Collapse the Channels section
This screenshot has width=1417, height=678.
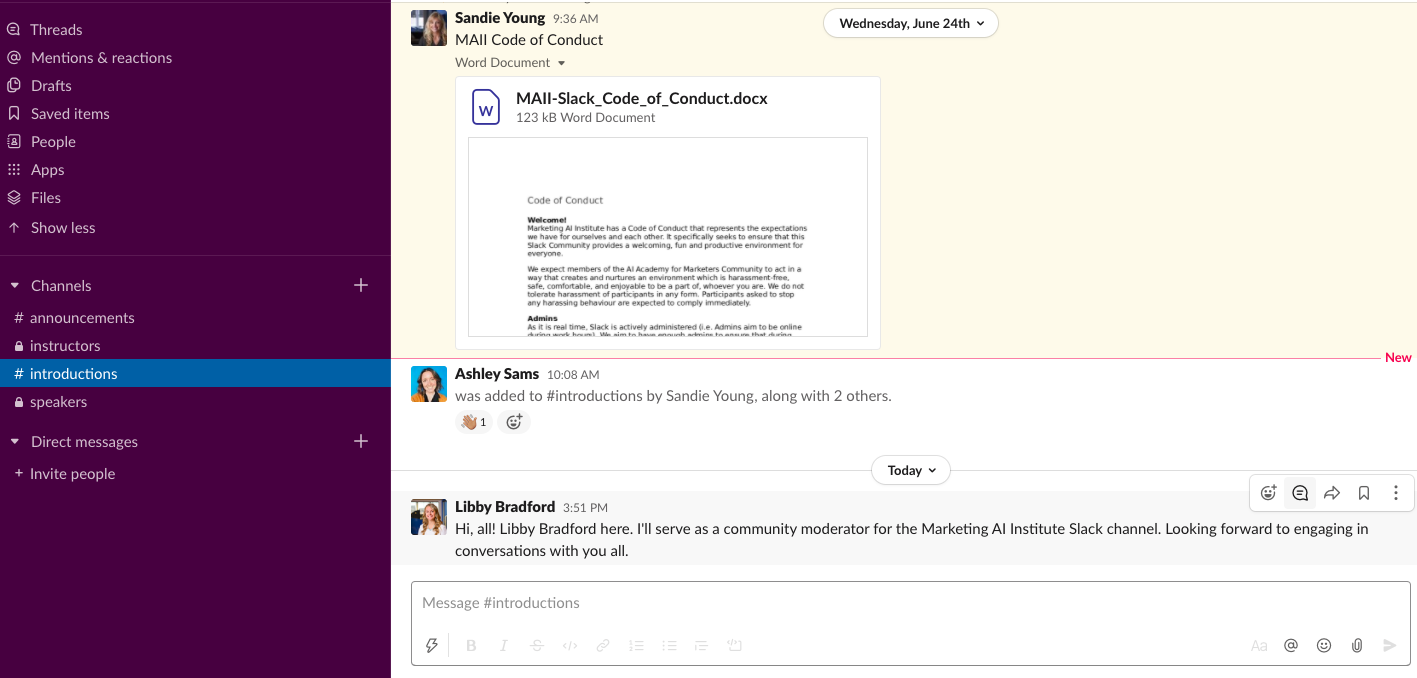[15, 286]
